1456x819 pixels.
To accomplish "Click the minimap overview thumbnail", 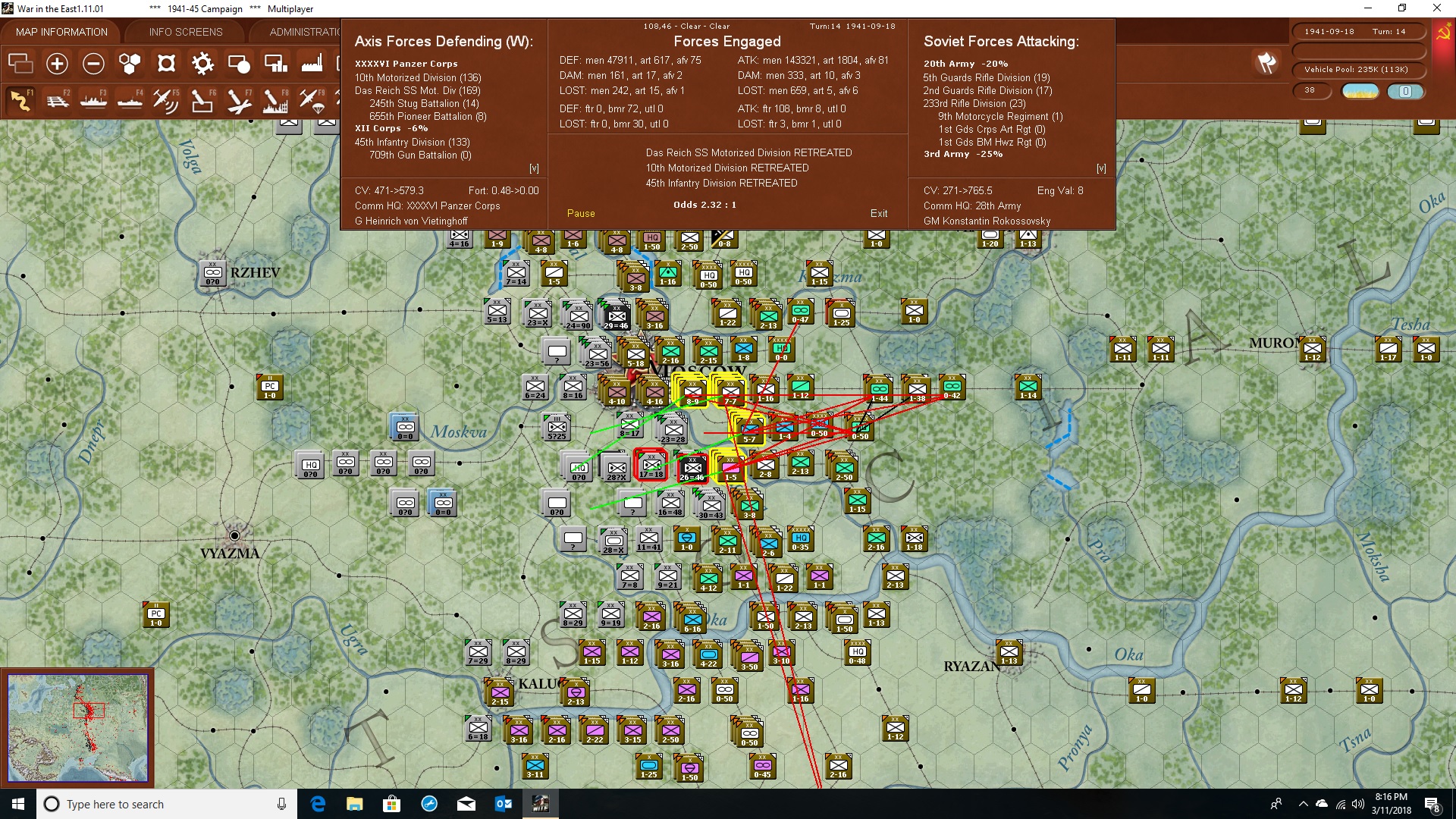I will tap(77, 728).
